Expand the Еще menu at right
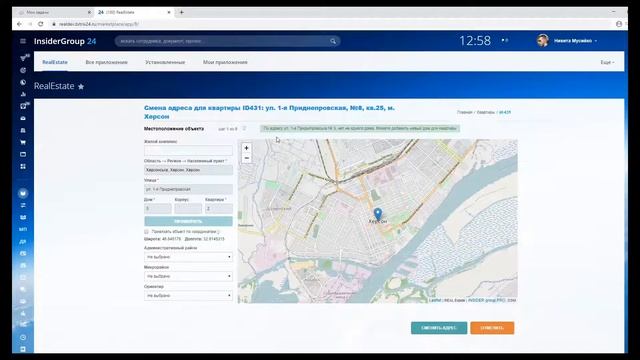 (607, 62)
